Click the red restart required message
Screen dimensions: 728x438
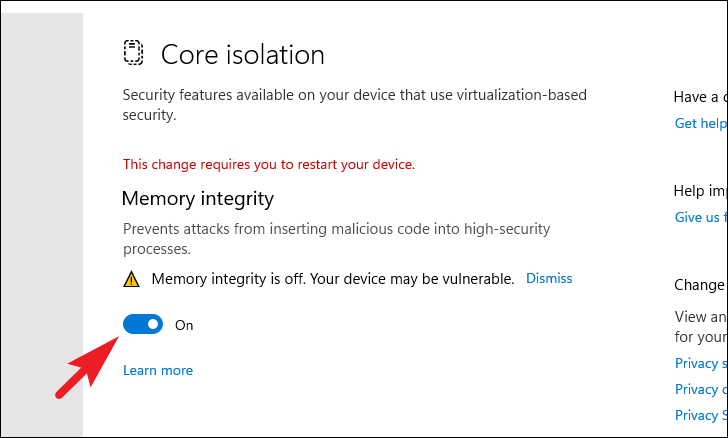(268, 164)
